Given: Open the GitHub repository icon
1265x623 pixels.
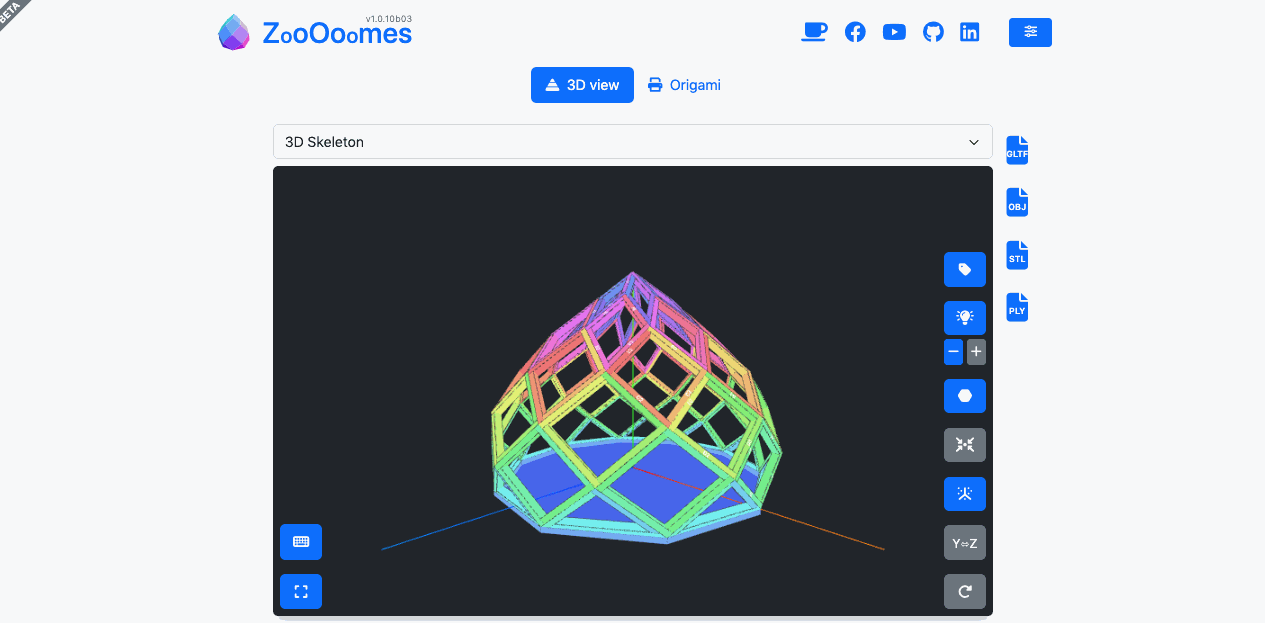Looking at the screenshot, I should [933, 32].
